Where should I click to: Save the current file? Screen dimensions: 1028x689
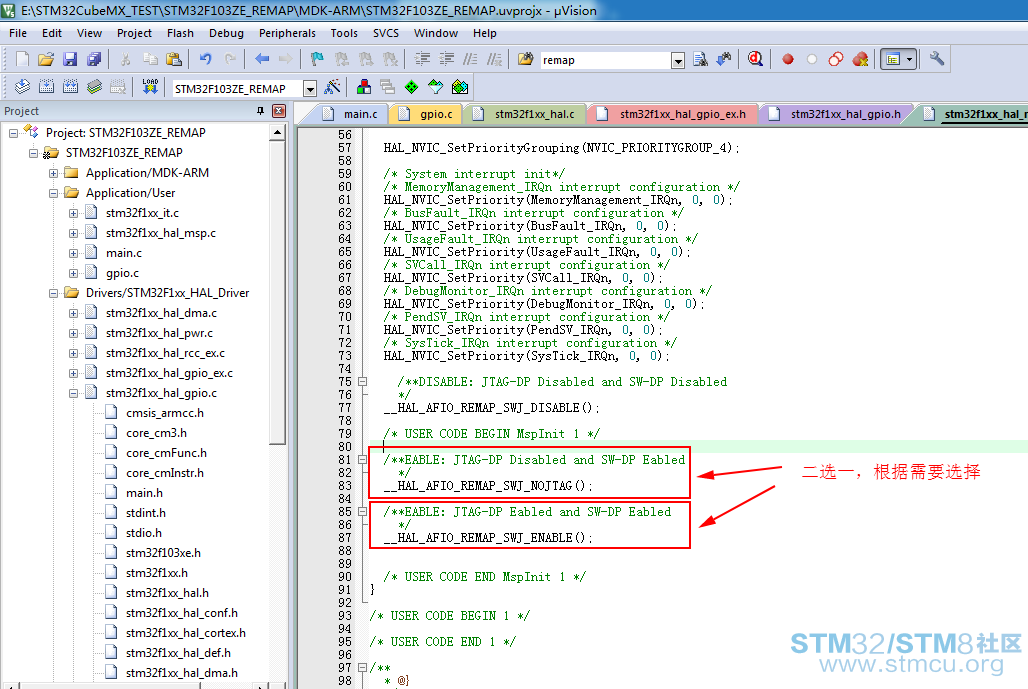pos(69,60)
